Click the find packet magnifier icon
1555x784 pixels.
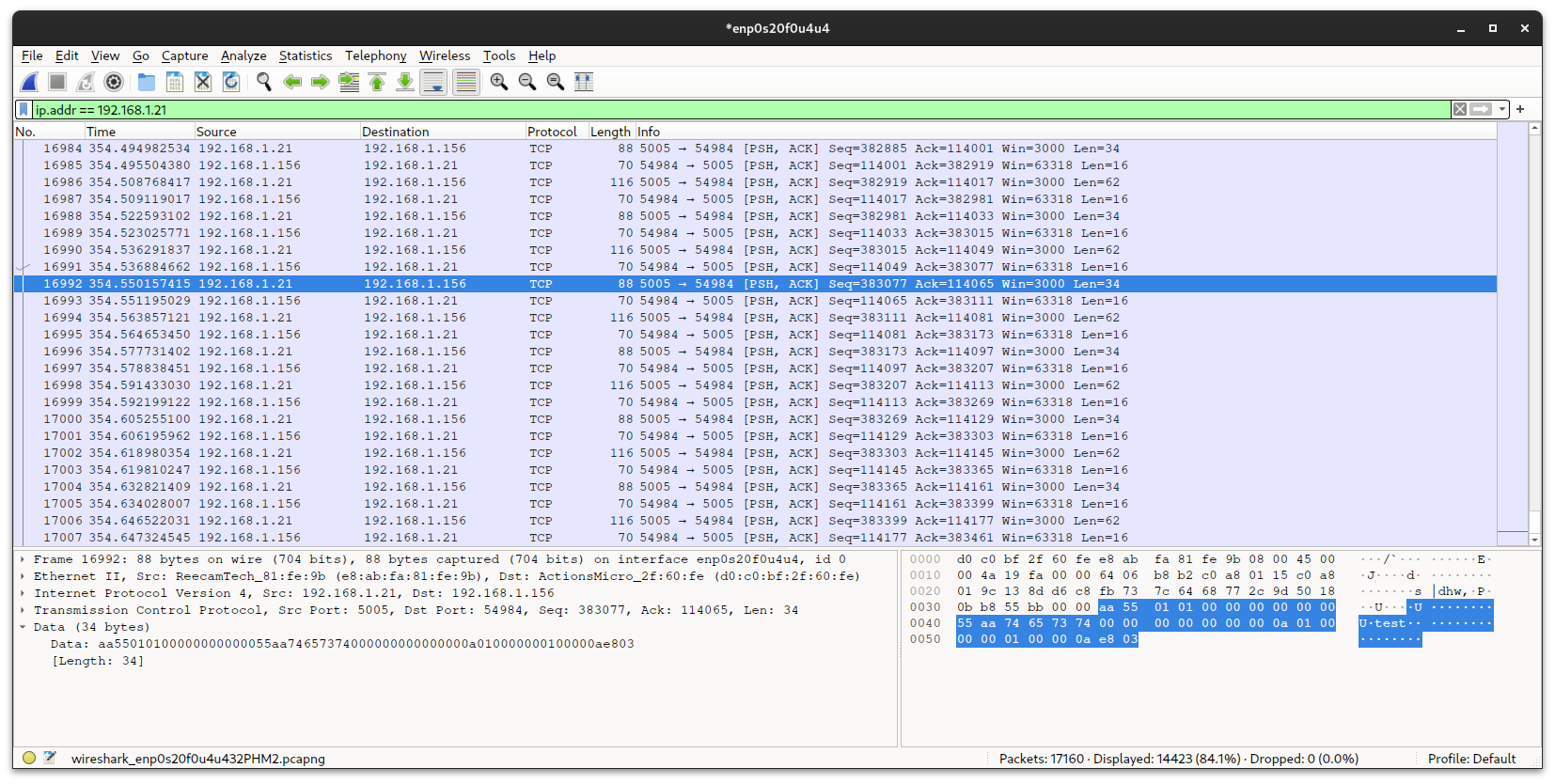click(x=264, y=83)
